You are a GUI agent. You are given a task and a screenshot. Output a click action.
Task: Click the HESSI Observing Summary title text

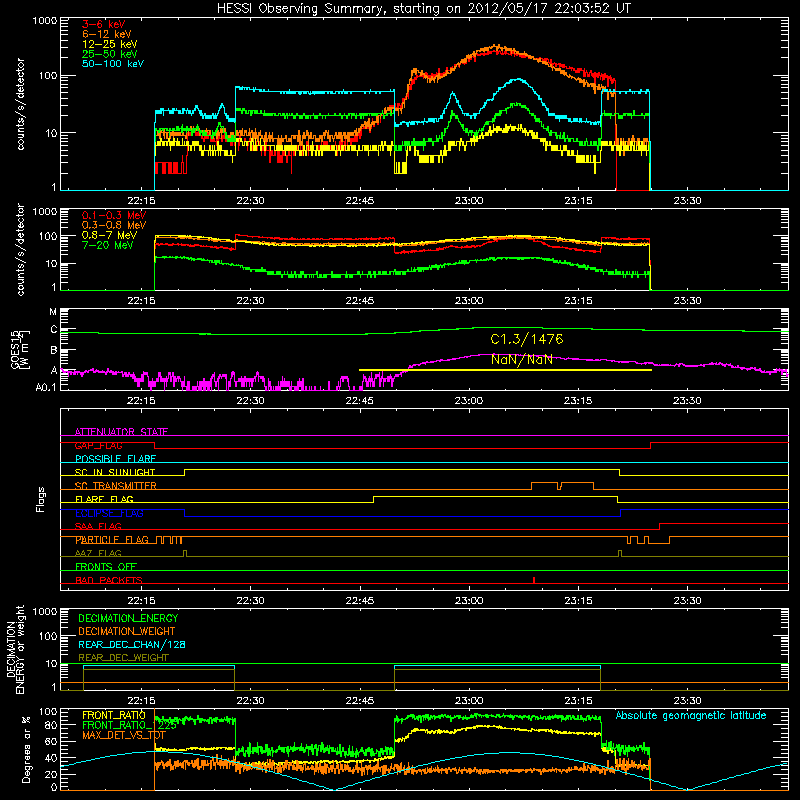click(x=423, y=9)
